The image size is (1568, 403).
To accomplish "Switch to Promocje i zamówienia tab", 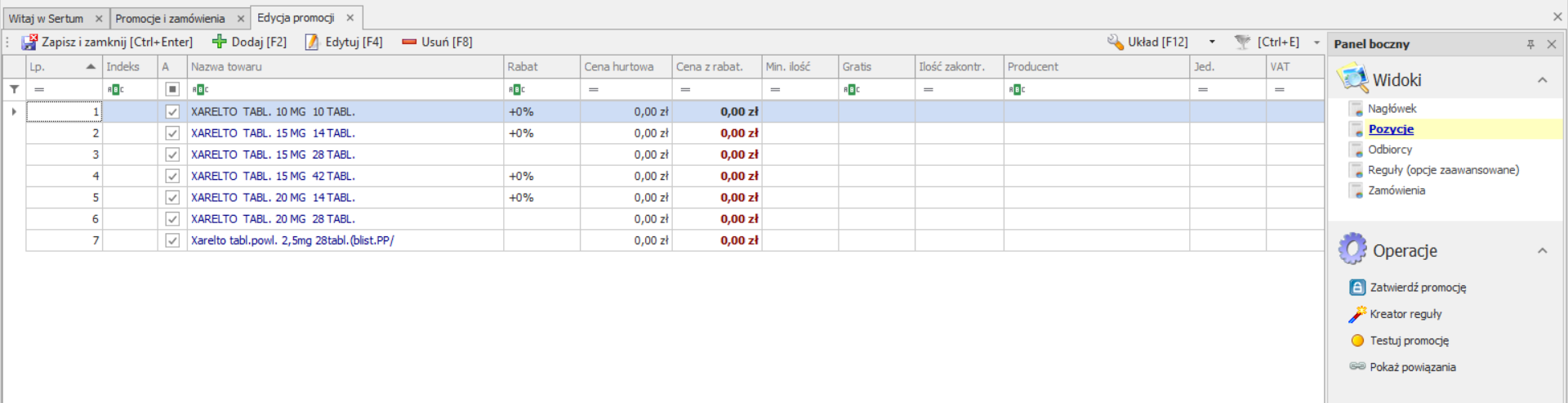I will pyautogui.click(x=170, y=18).
